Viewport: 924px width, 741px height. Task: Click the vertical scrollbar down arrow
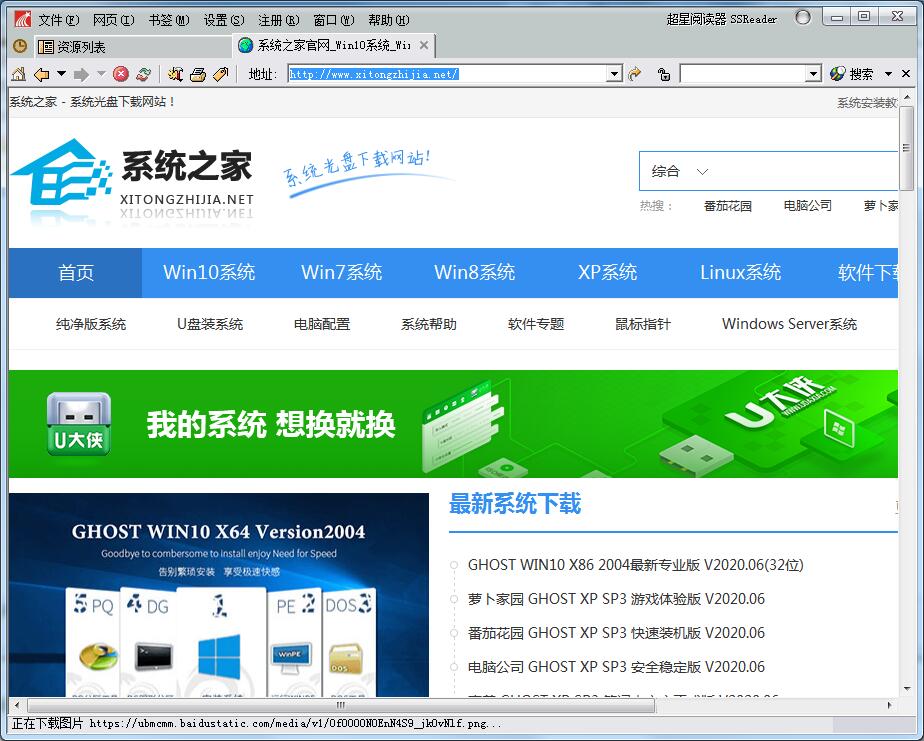(907, 688)
